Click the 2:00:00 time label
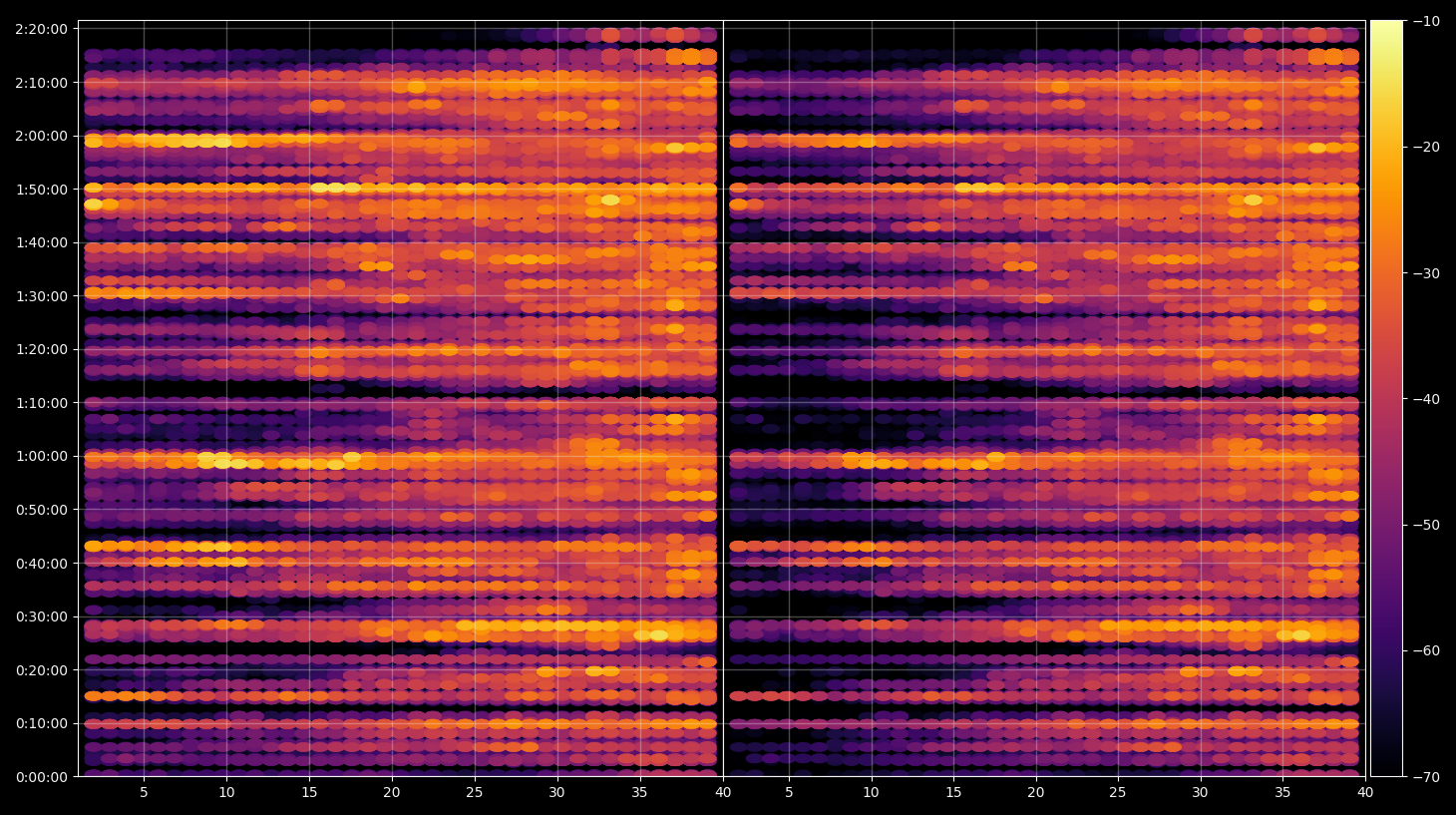This screenshot has width=1456, height=815. pyautogui.click(x=42, y=136)
